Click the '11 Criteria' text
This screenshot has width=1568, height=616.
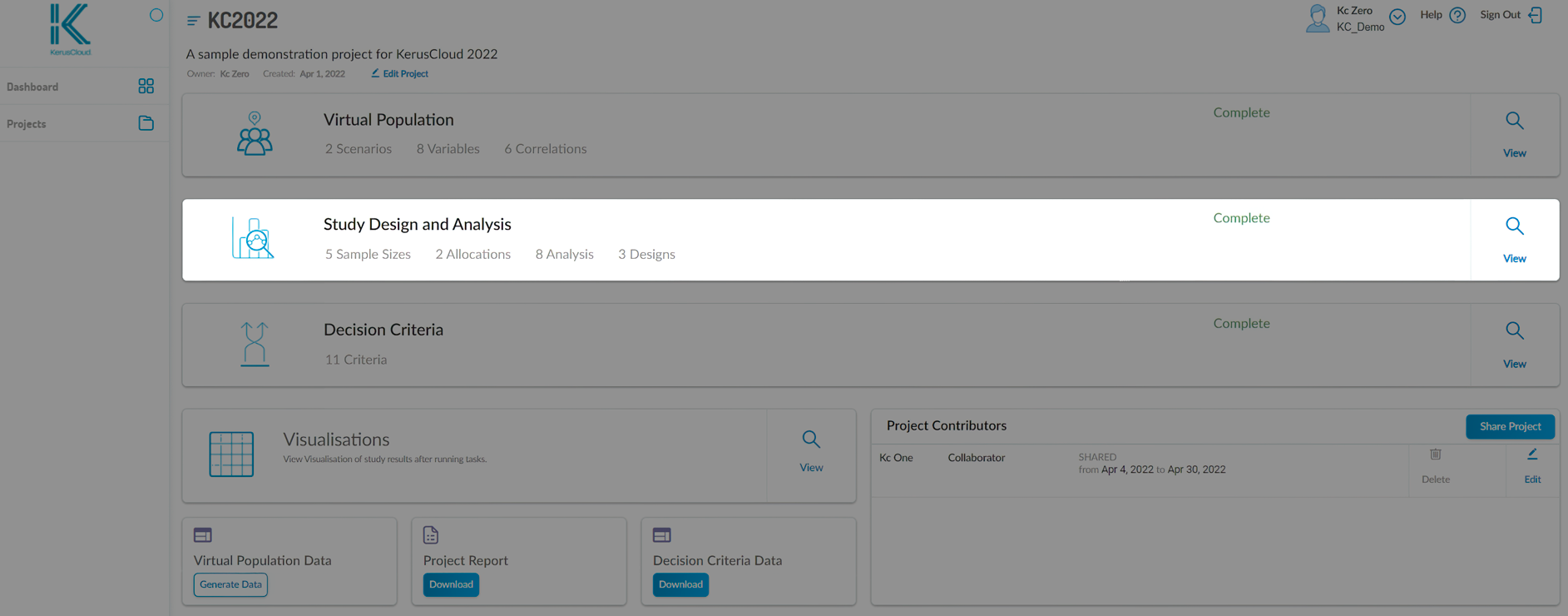coord(356,360)
